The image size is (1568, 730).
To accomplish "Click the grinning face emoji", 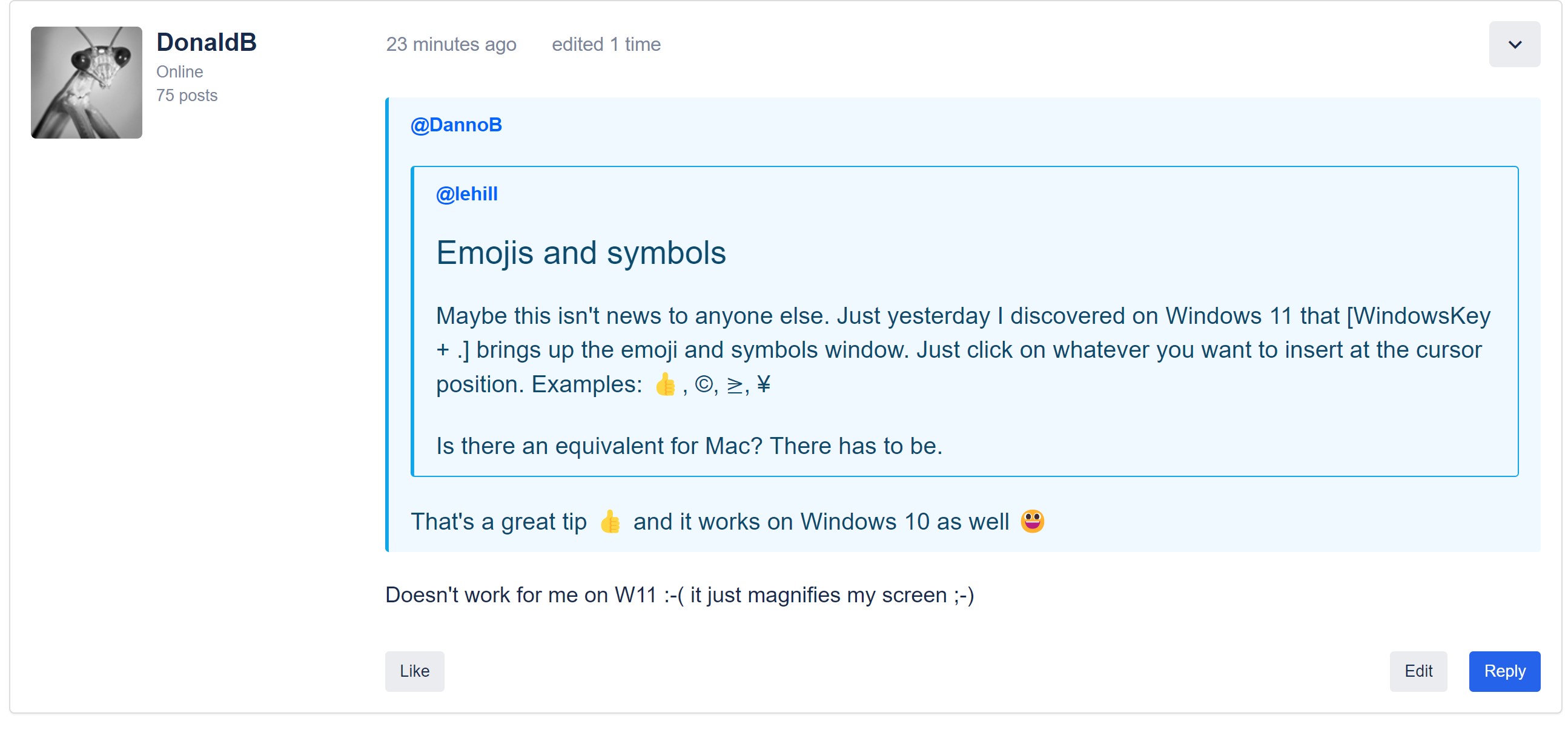I will (x=1032, y=521).
